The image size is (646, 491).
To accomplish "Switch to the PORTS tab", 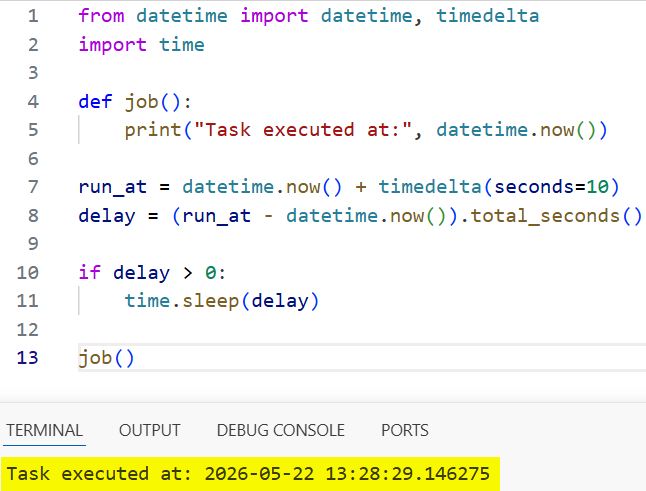I will [405, 430].
